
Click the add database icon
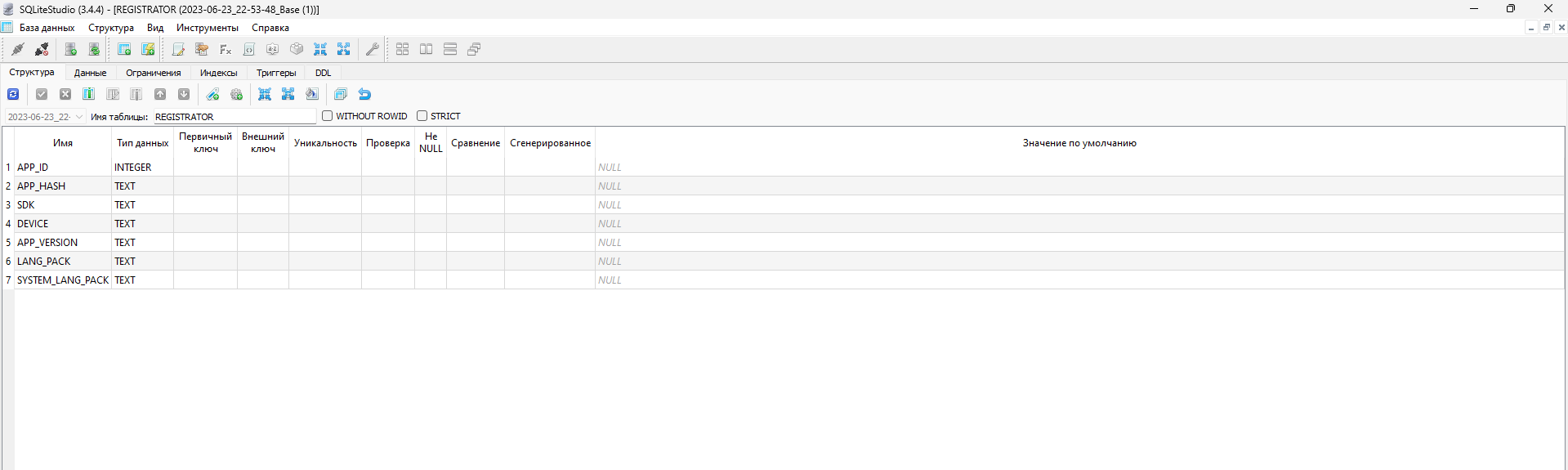click(70, 50)
